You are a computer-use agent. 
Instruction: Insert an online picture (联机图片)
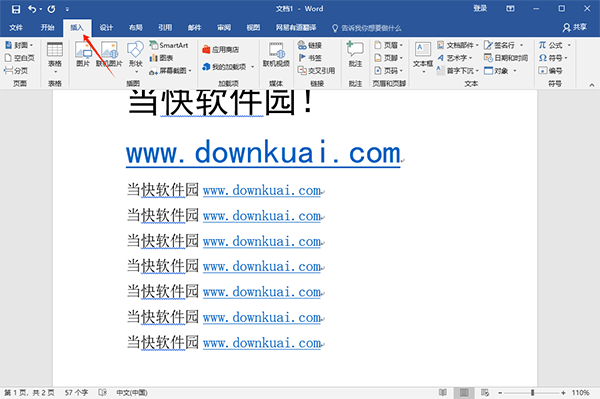[x=109, y=54]
